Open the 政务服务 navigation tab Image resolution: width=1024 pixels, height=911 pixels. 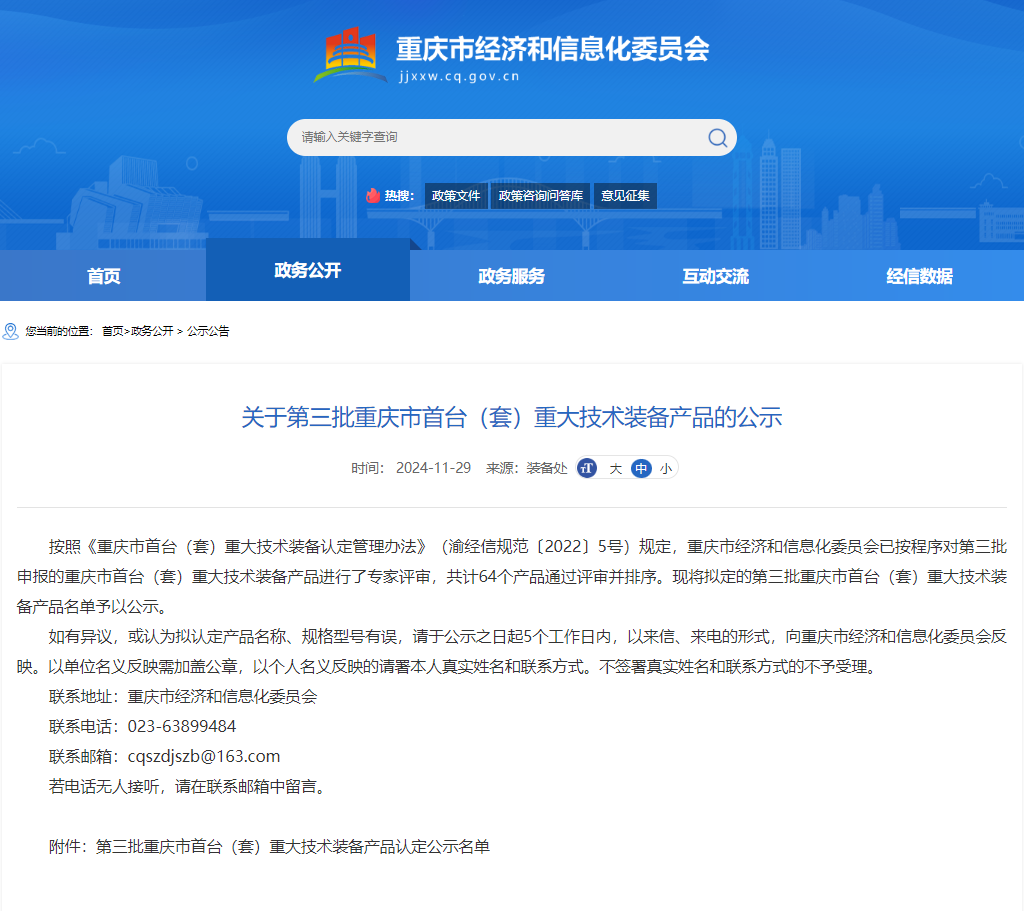click(512, 276)
